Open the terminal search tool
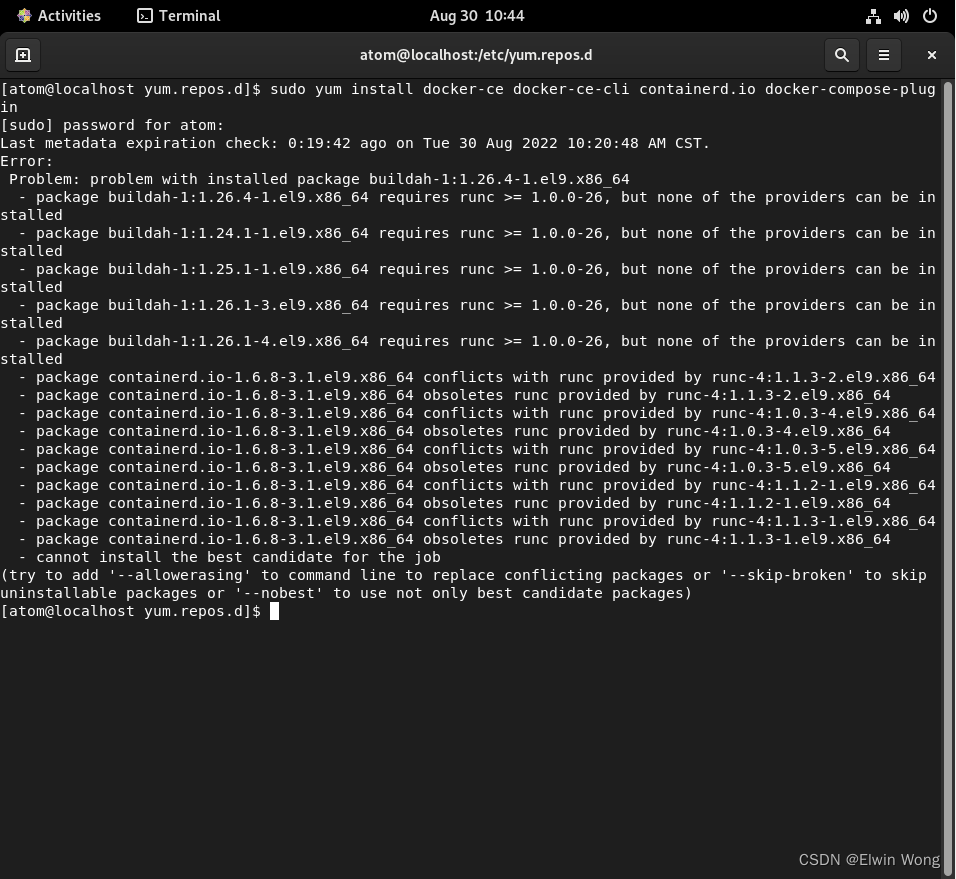The height and width of the screenshot is (879, 956). (x=841, y=55)
